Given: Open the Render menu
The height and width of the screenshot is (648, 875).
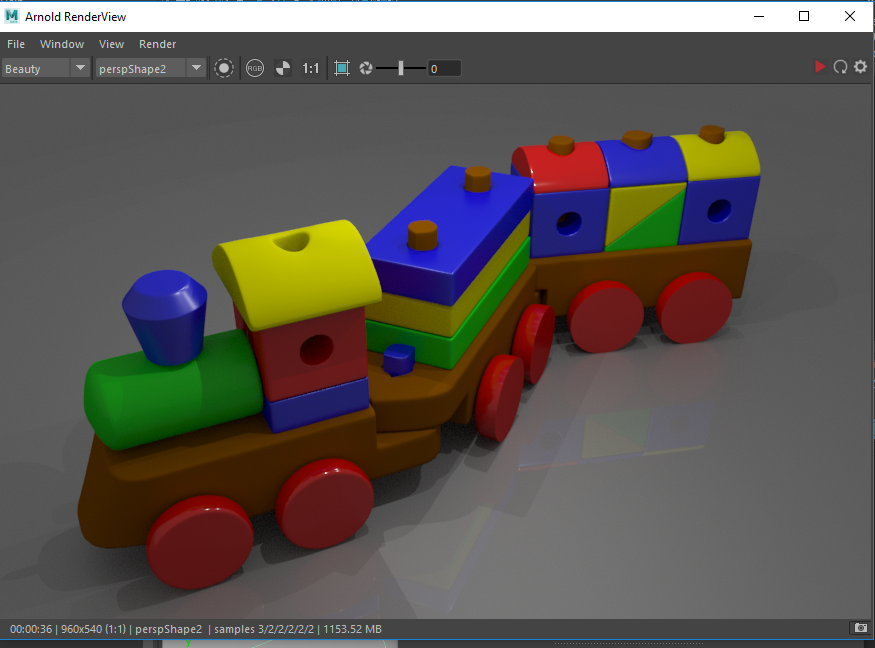Looking at the screenshot, I should pyautogui.click(x=158, y=44).
